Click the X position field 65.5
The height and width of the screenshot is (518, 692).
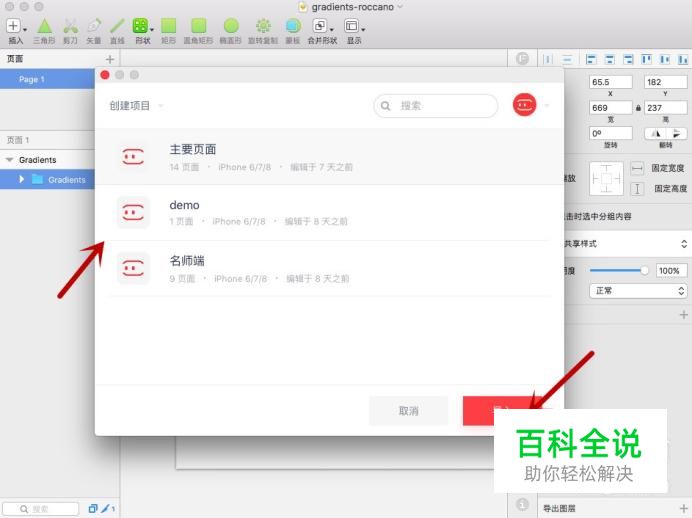(610, 82)
